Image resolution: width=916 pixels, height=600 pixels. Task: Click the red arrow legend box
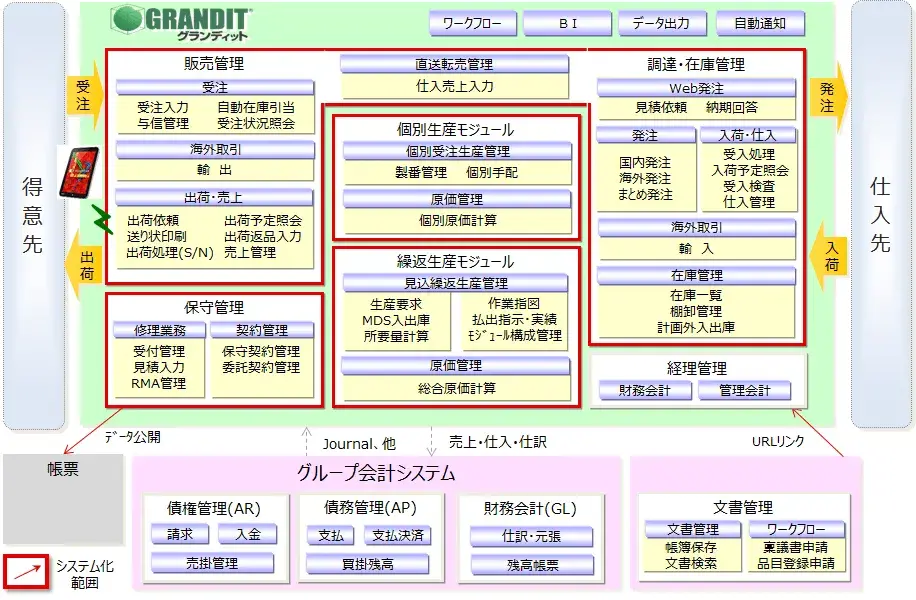pos(27,573)
